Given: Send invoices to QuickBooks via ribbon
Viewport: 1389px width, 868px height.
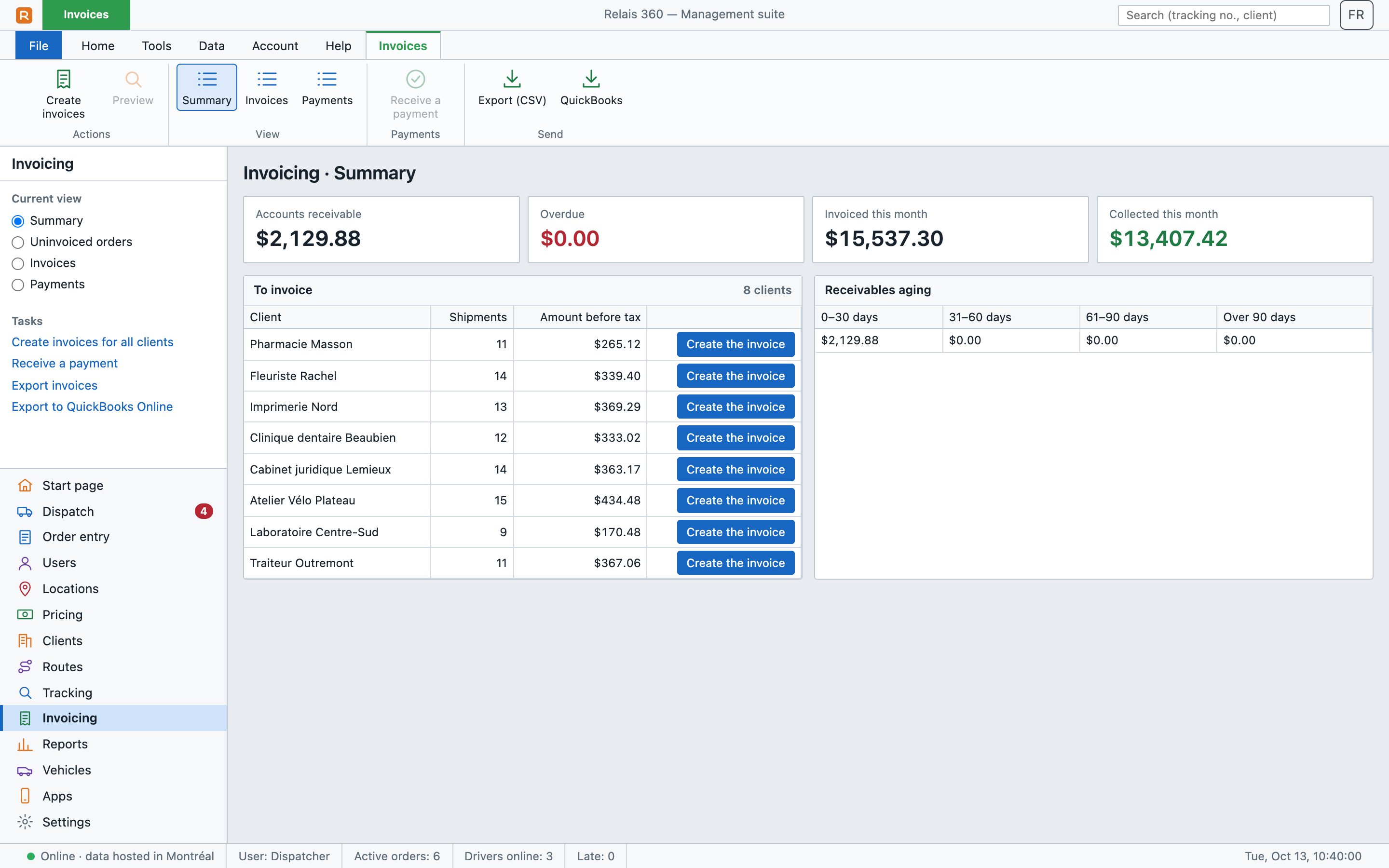Looking at the screenshot, I should [591, 87].
